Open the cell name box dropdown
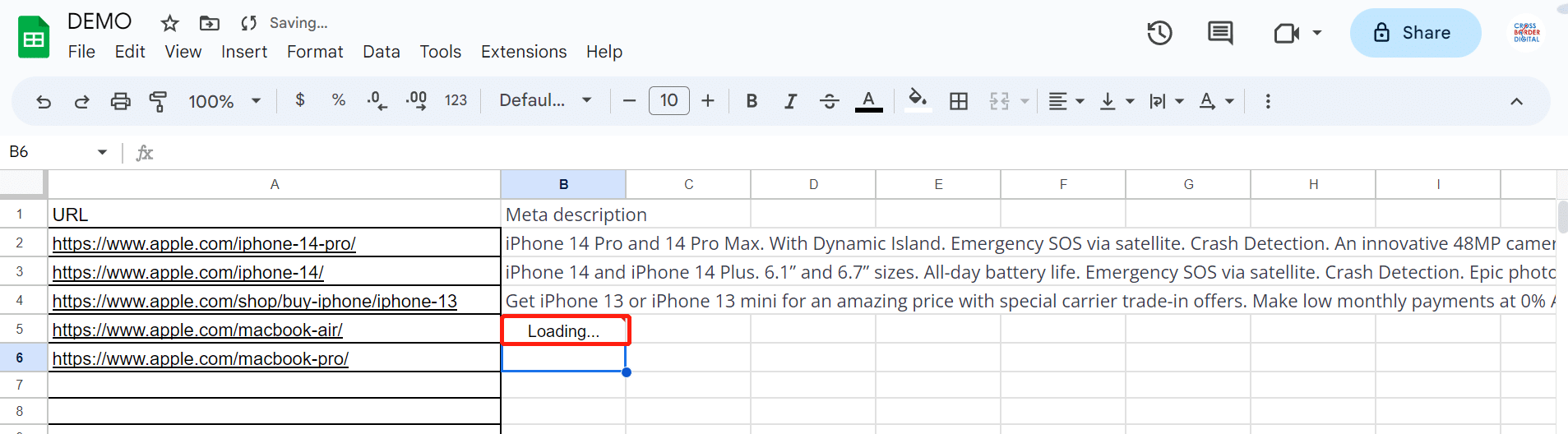Screen dimensions: 1568x434 (x=102, y=152)
